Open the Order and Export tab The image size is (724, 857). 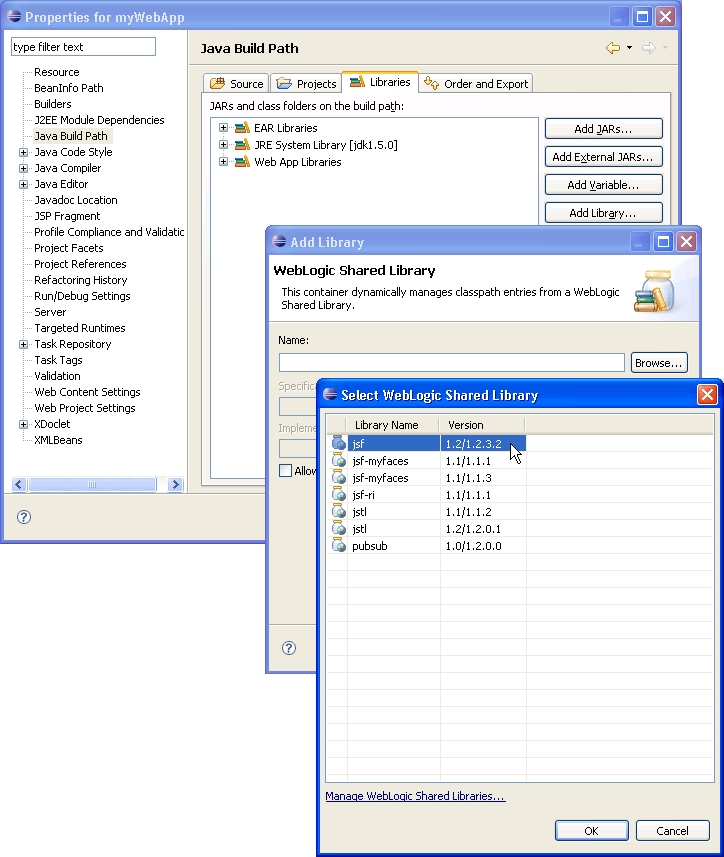click(475, 83)
